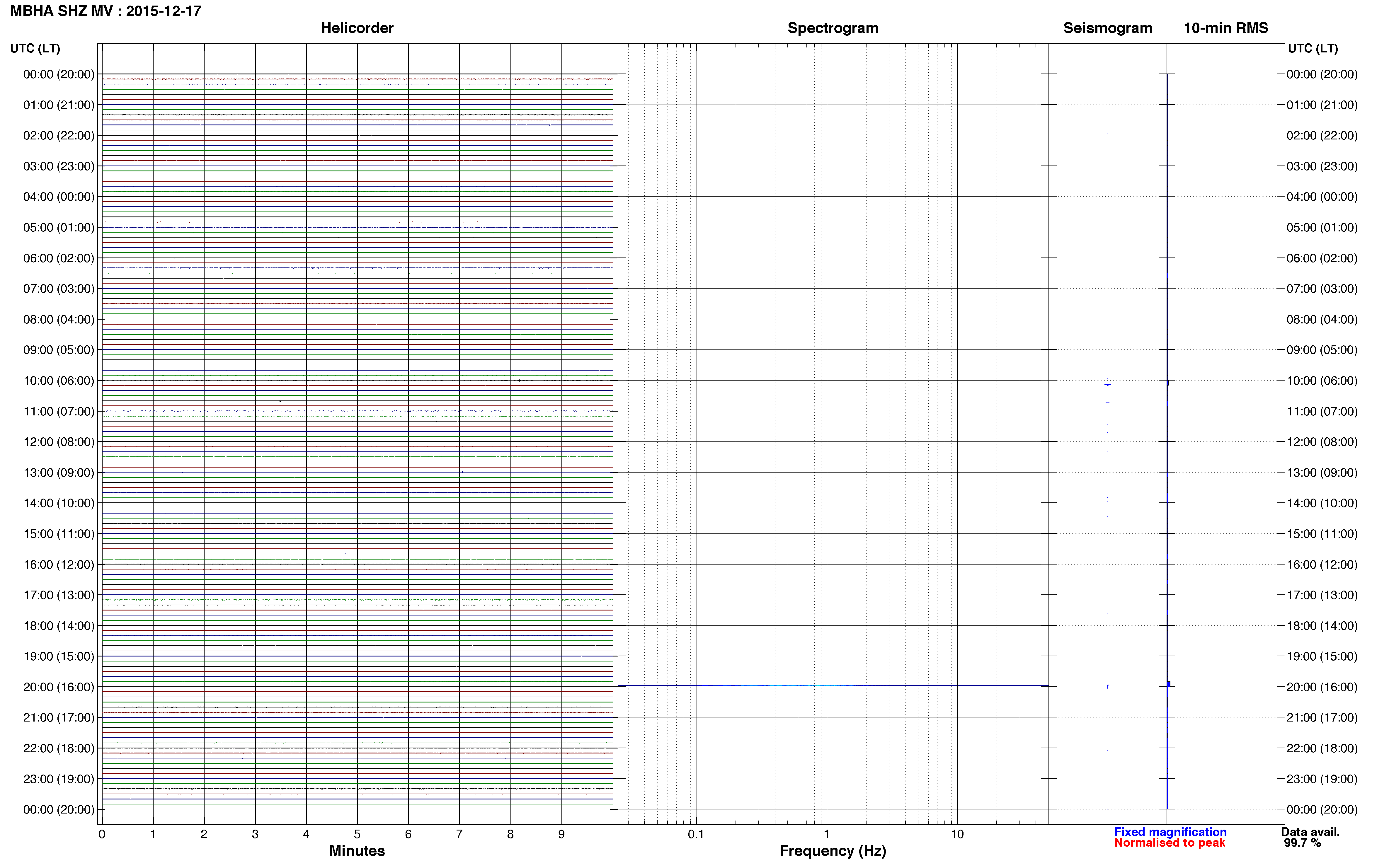The height and width of the screenshot is (868, 1389).
Task: Click left-axis time label '13:00 (09:00)'
Action: tap(59, 473)
